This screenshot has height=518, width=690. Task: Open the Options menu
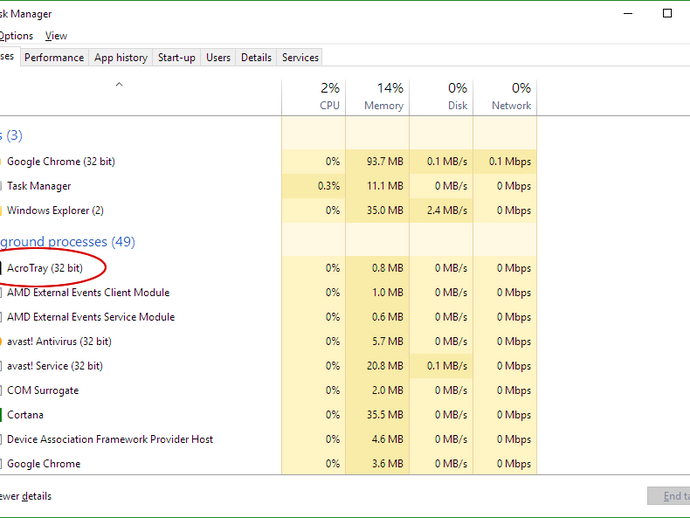[16, 36]
